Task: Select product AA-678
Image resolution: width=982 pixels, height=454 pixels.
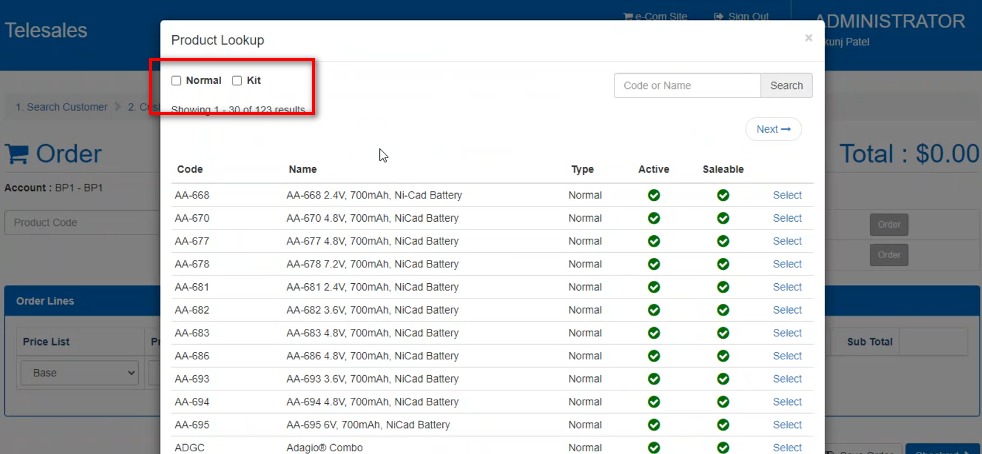Action: [787, 264]
